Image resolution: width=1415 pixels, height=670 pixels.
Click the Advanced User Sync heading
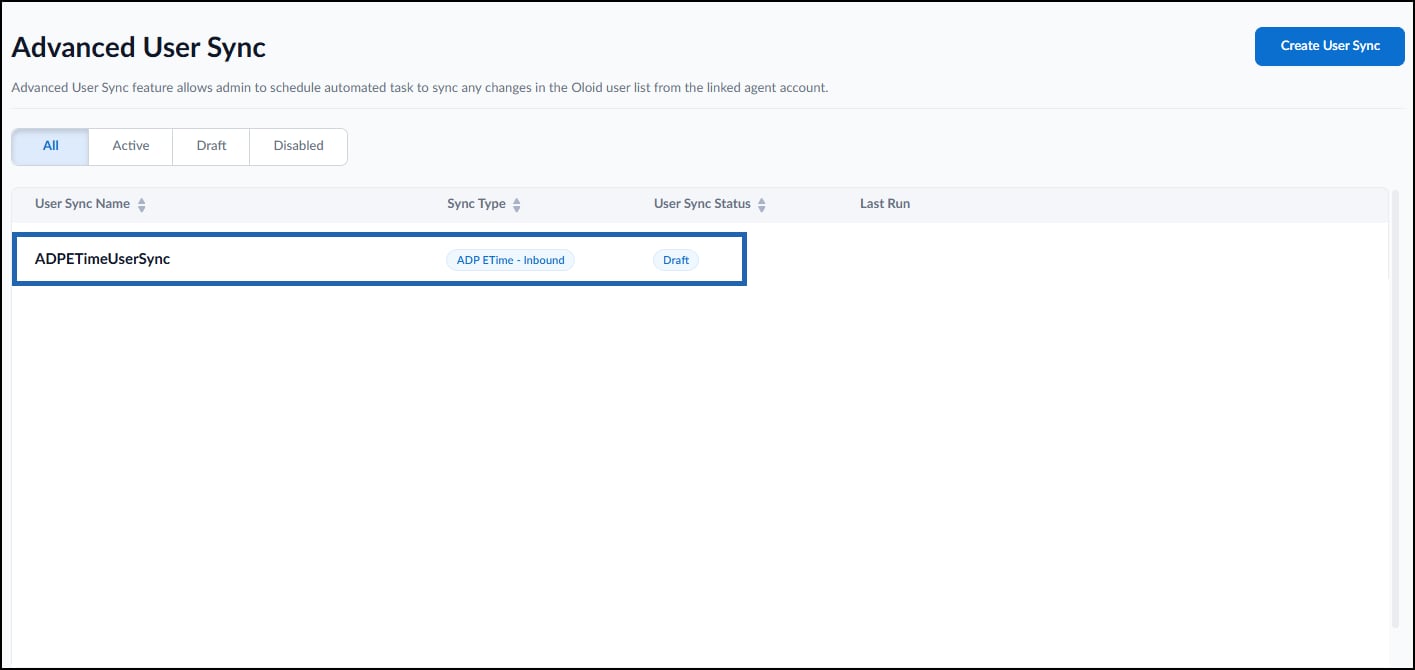coord(138,47)
